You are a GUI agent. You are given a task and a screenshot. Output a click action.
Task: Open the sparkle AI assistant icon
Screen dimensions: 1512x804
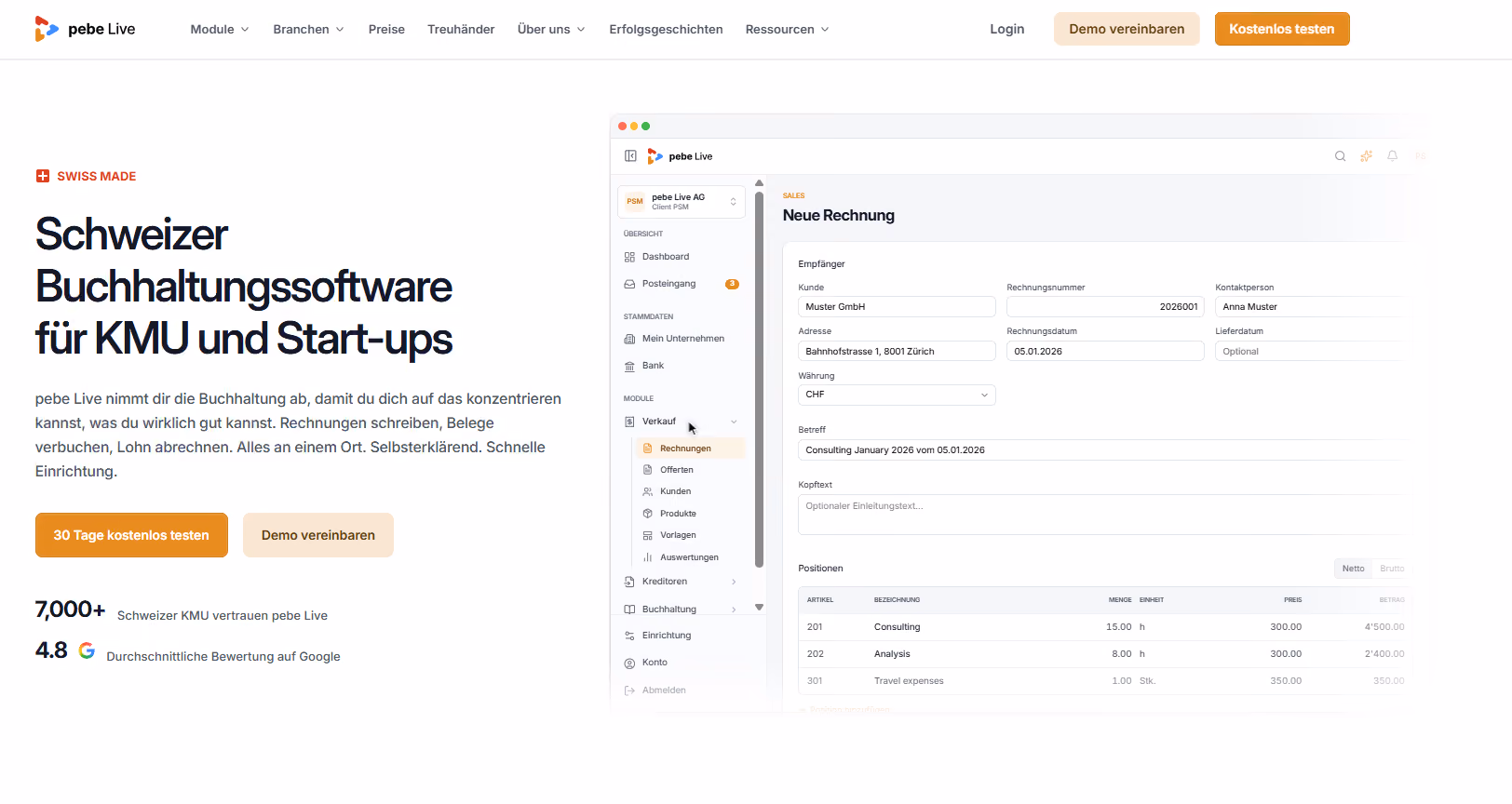[1366, 156]
